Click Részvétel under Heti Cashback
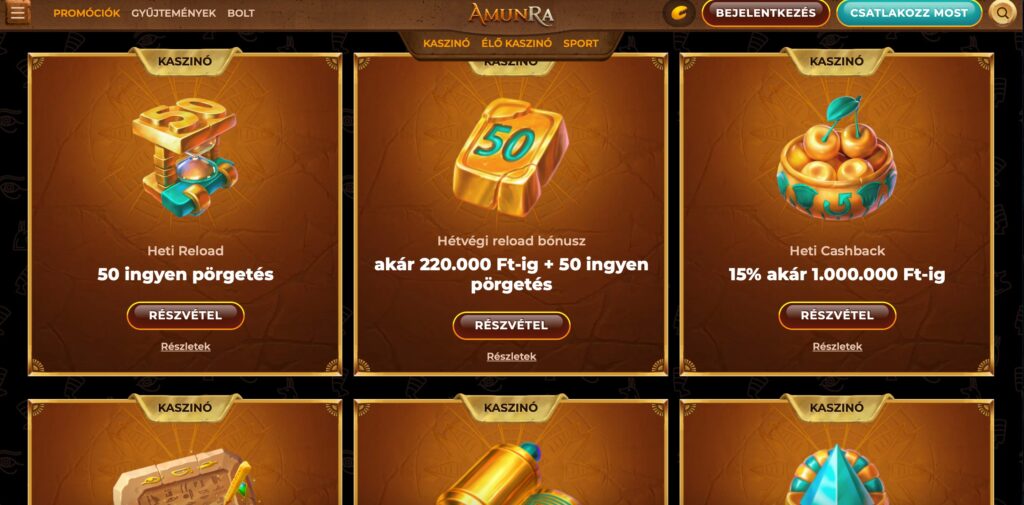The image size is (1024, 505). (837, 316)
